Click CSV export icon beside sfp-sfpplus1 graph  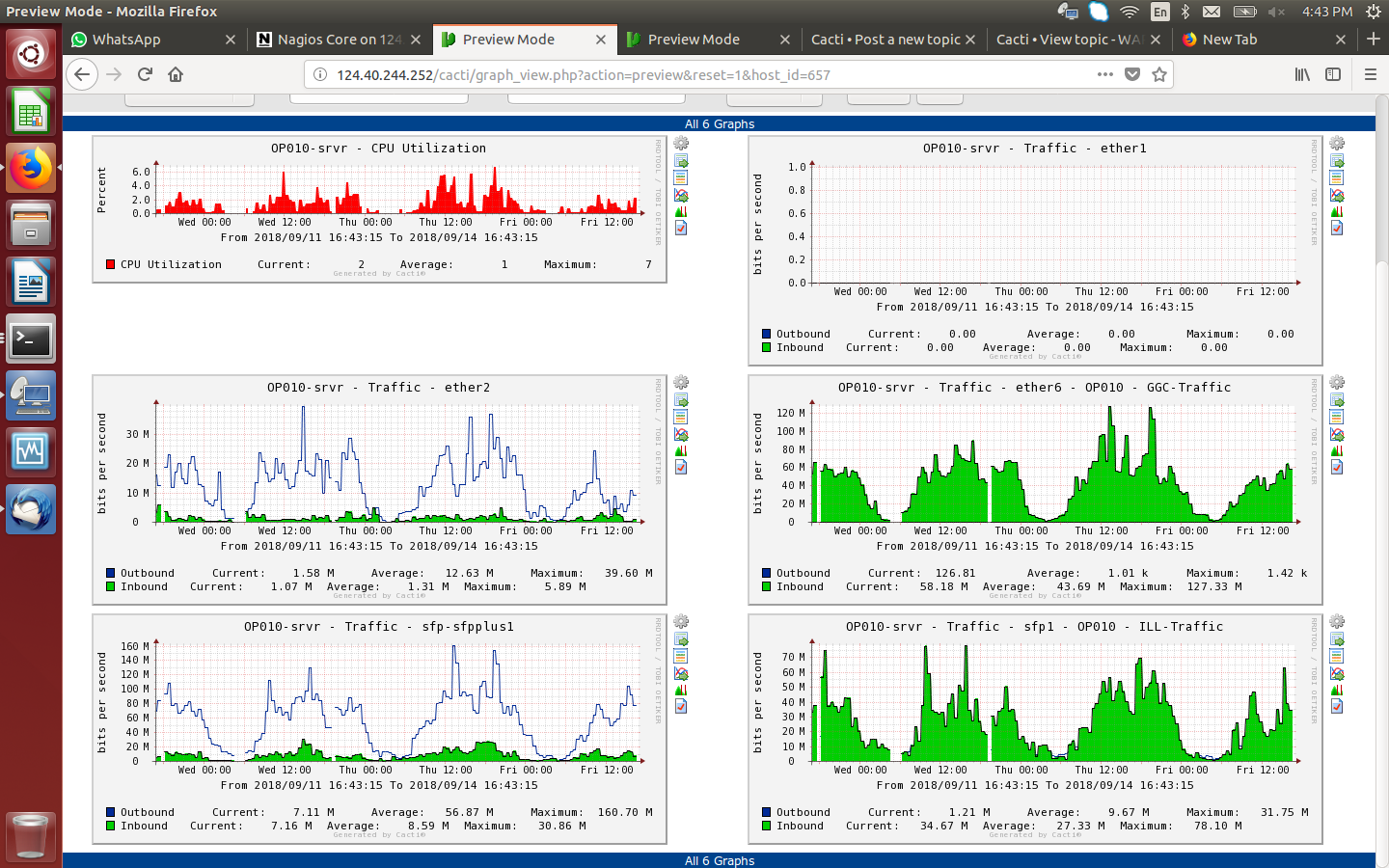681,639
